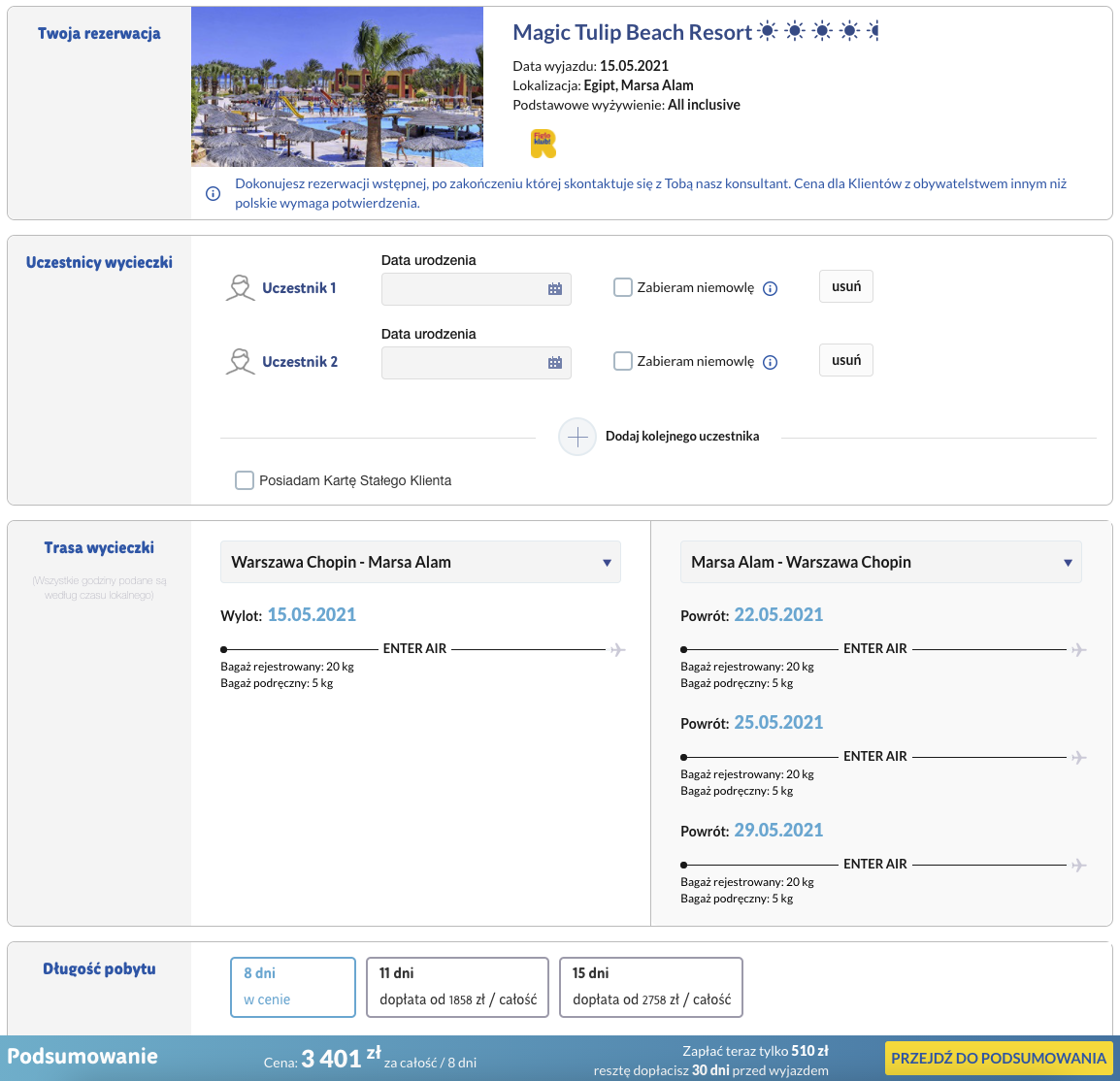1120x1081 pixels.
Task: Click info icon beside first Zabieram niemowlę
Action: (770, 288)
